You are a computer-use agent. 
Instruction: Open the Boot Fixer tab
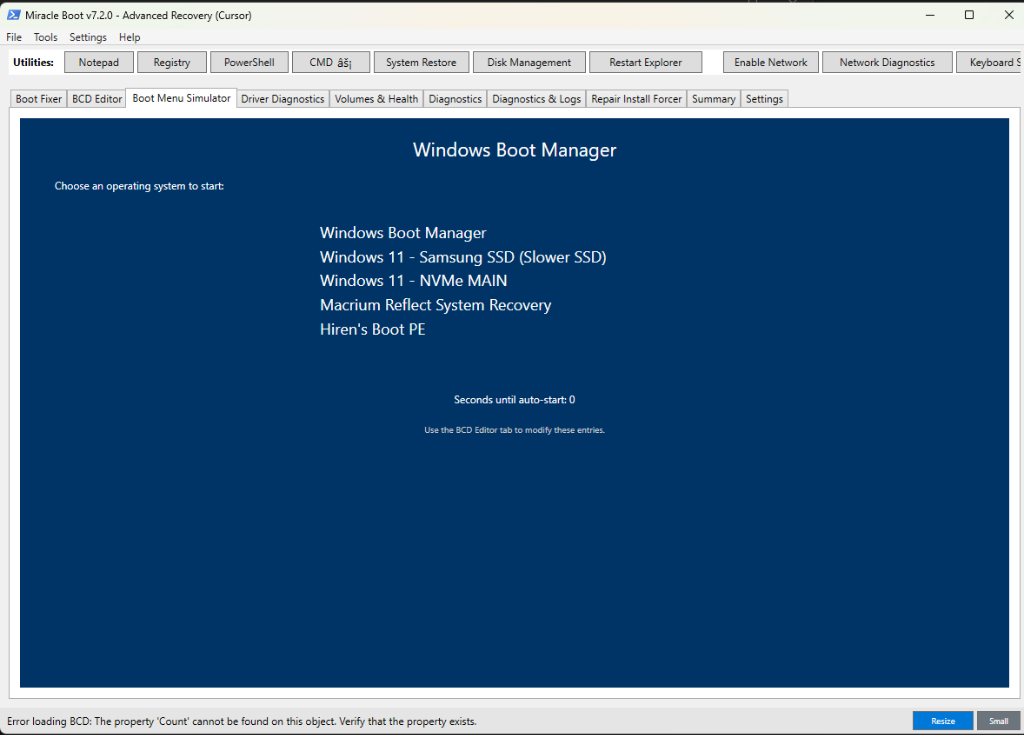point(37,98)
